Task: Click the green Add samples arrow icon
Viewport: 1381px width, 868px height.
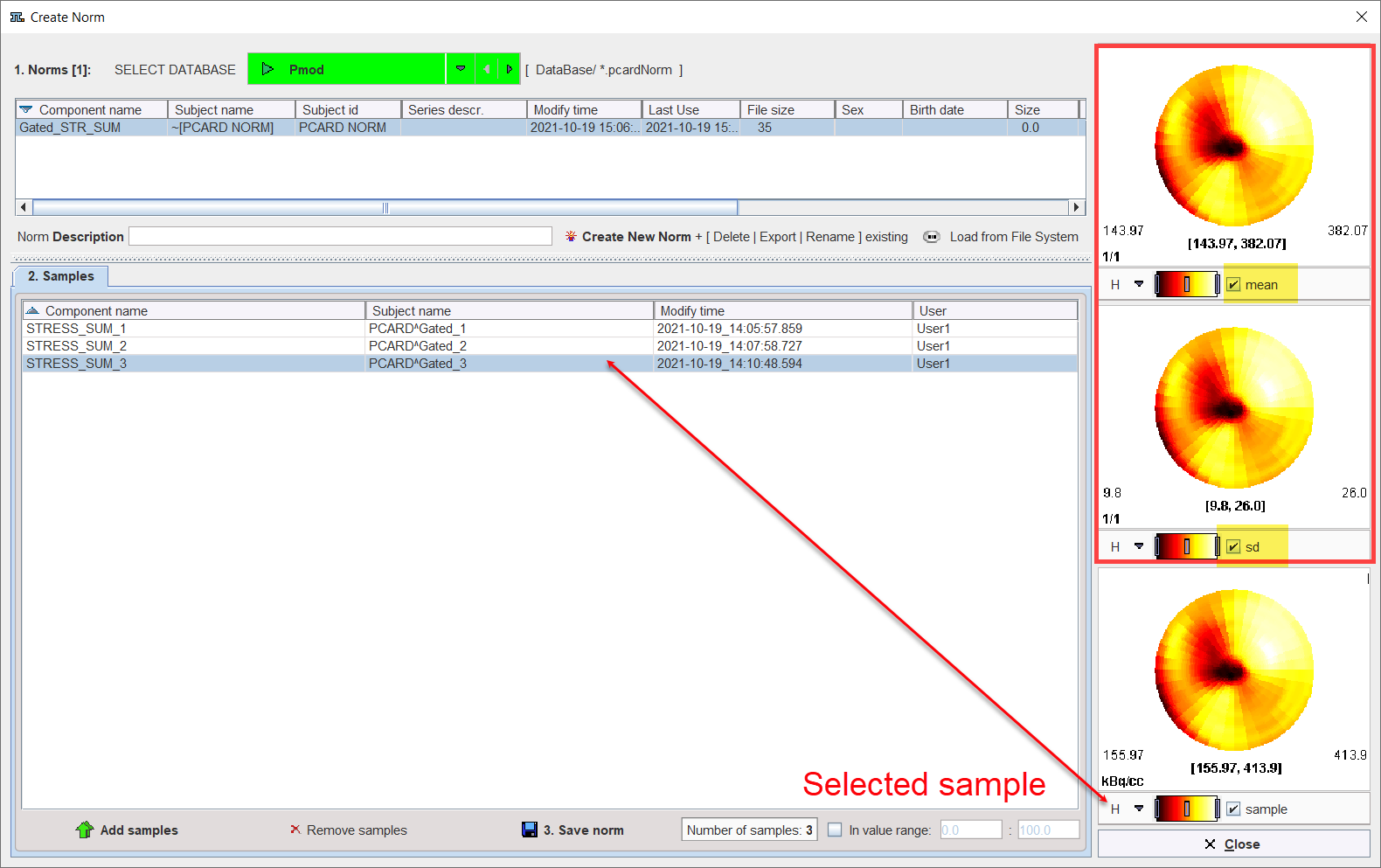Action: (85, 830)
